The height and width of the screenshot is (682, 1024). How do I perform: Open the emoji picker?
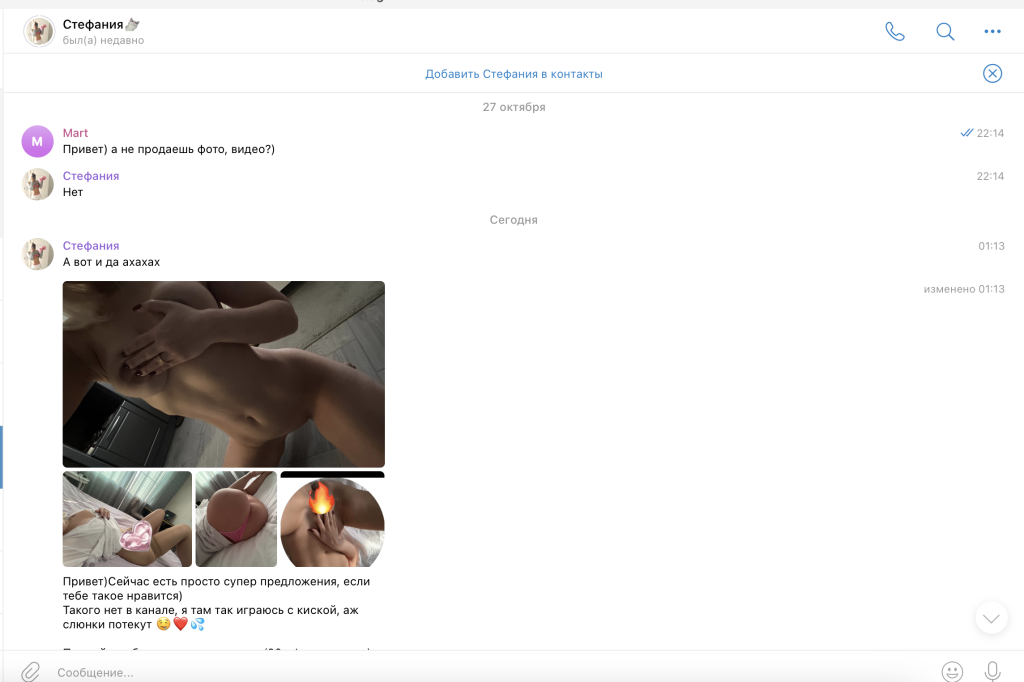[x=952, y=671]
